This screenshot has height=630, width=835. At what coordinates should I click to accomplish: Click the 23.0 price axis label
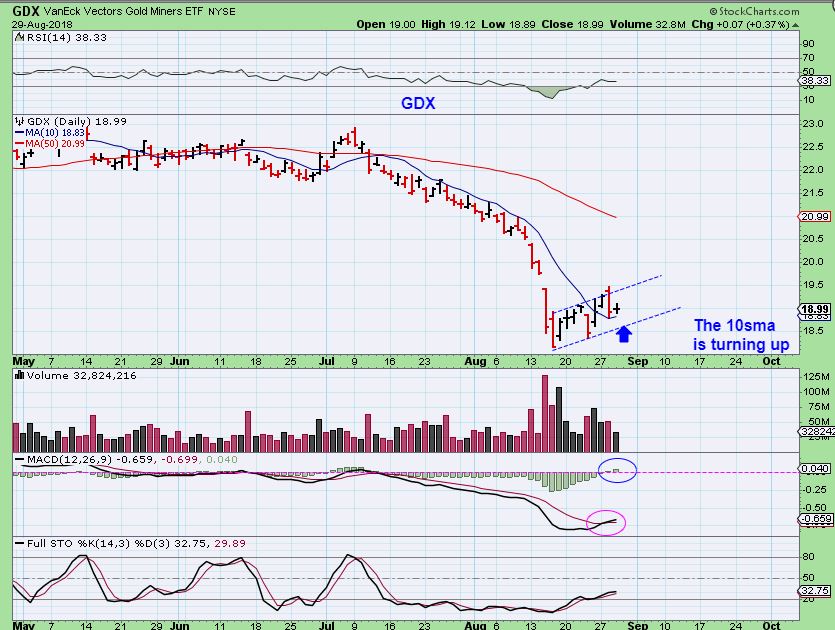[813, 124]
